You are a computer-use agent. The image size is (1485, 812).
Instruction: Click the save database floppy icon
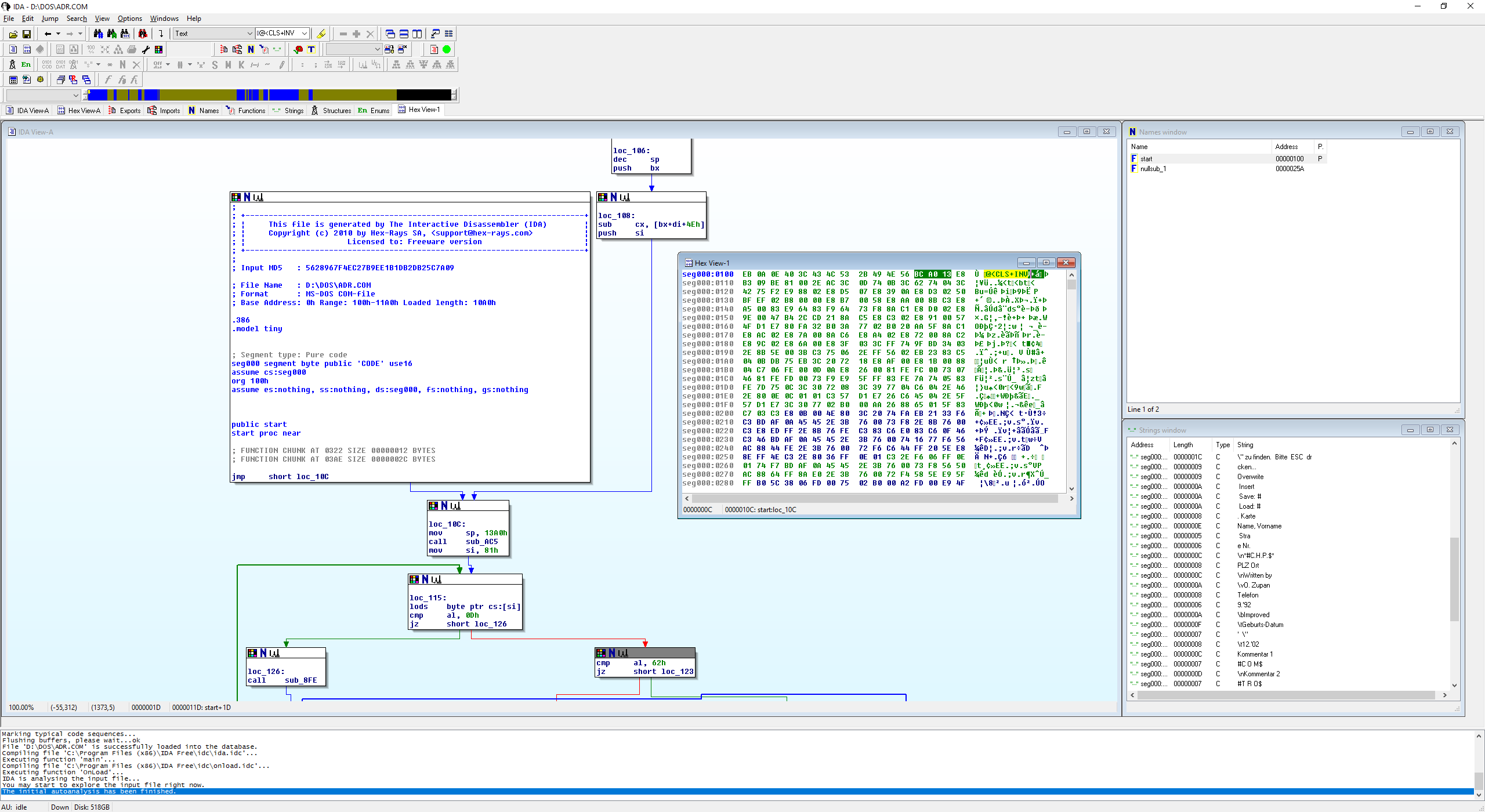(x=26, y=34)
